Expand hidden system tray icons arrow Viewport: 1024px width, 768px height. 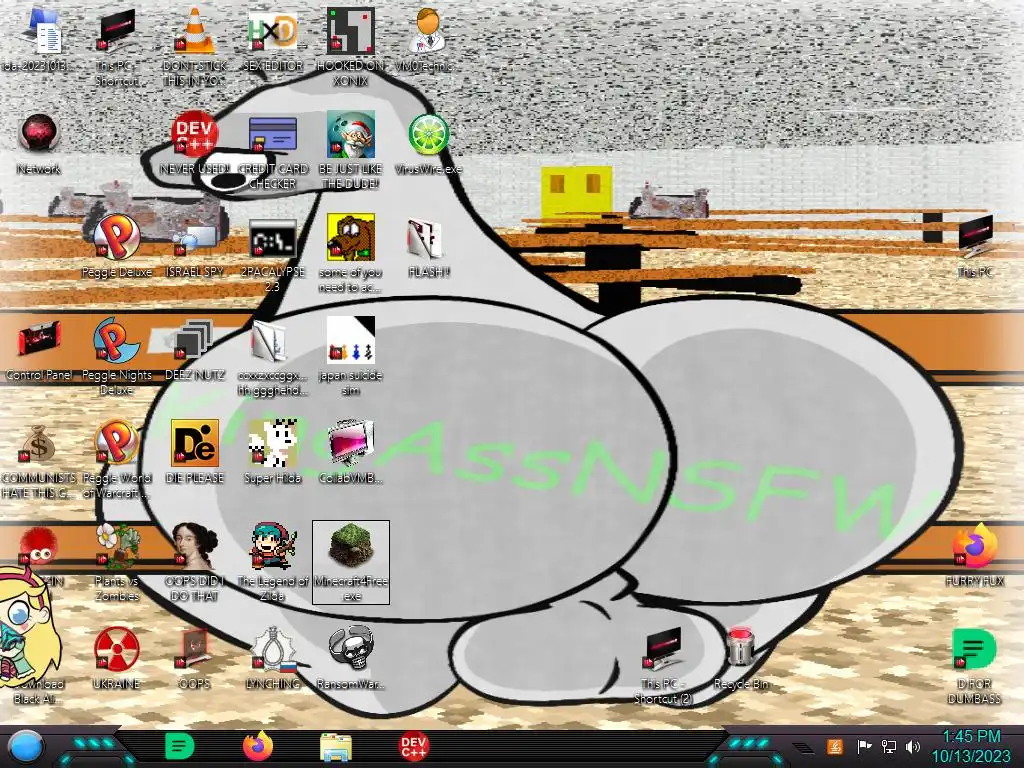pos(805,748)
